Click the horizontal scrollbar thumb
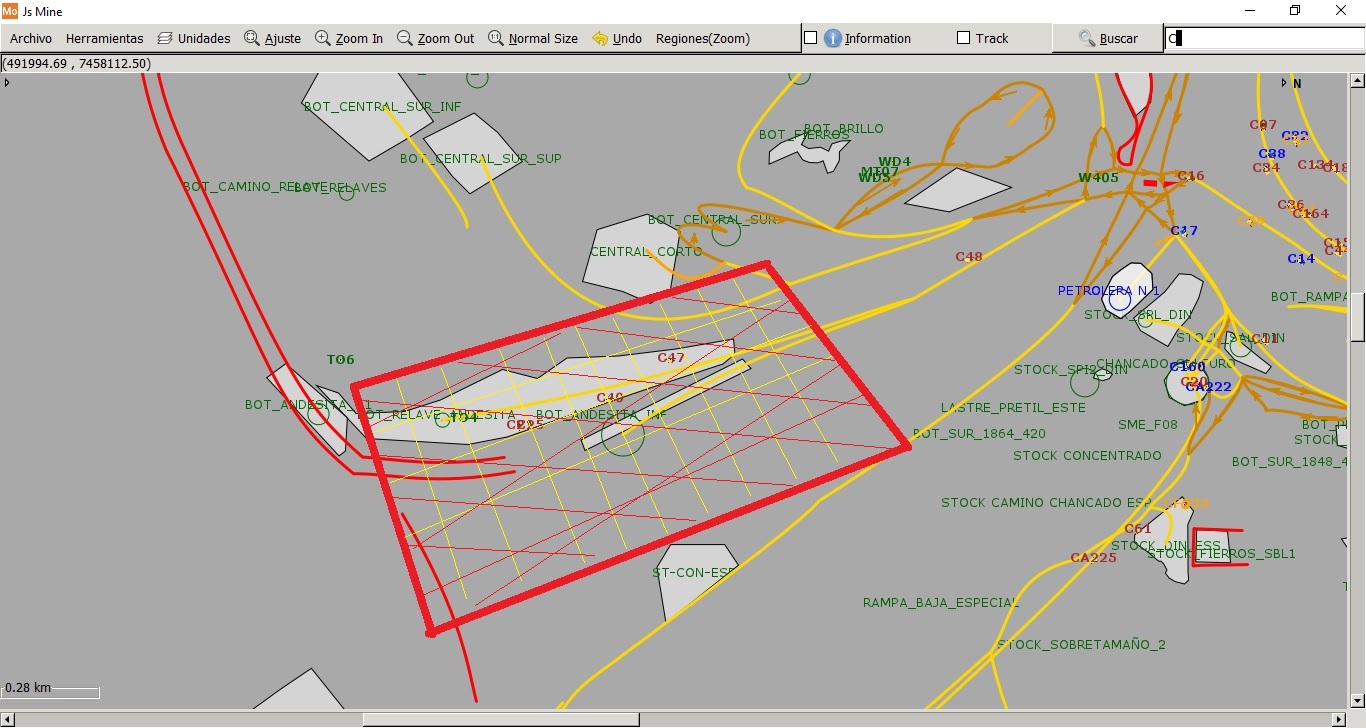Viewport: 1366px width, 728px height. point(500,719)
